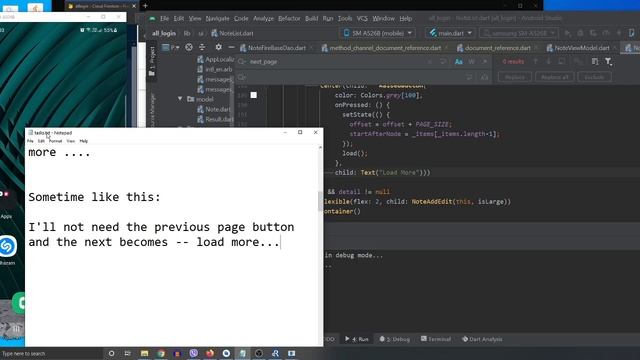Open the Refactor menu in Android Studio
The image size is (640, 360).
pos(289,18)
